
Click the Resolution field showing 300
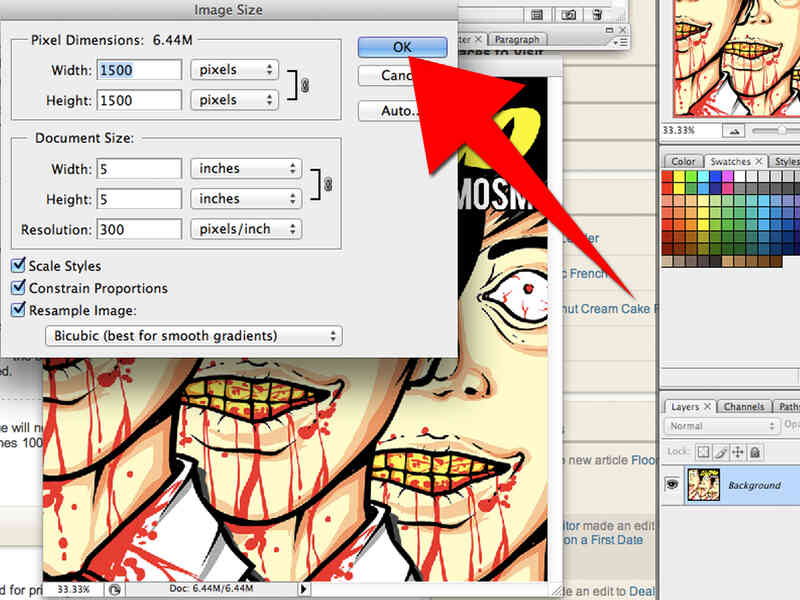pos(139,230)
